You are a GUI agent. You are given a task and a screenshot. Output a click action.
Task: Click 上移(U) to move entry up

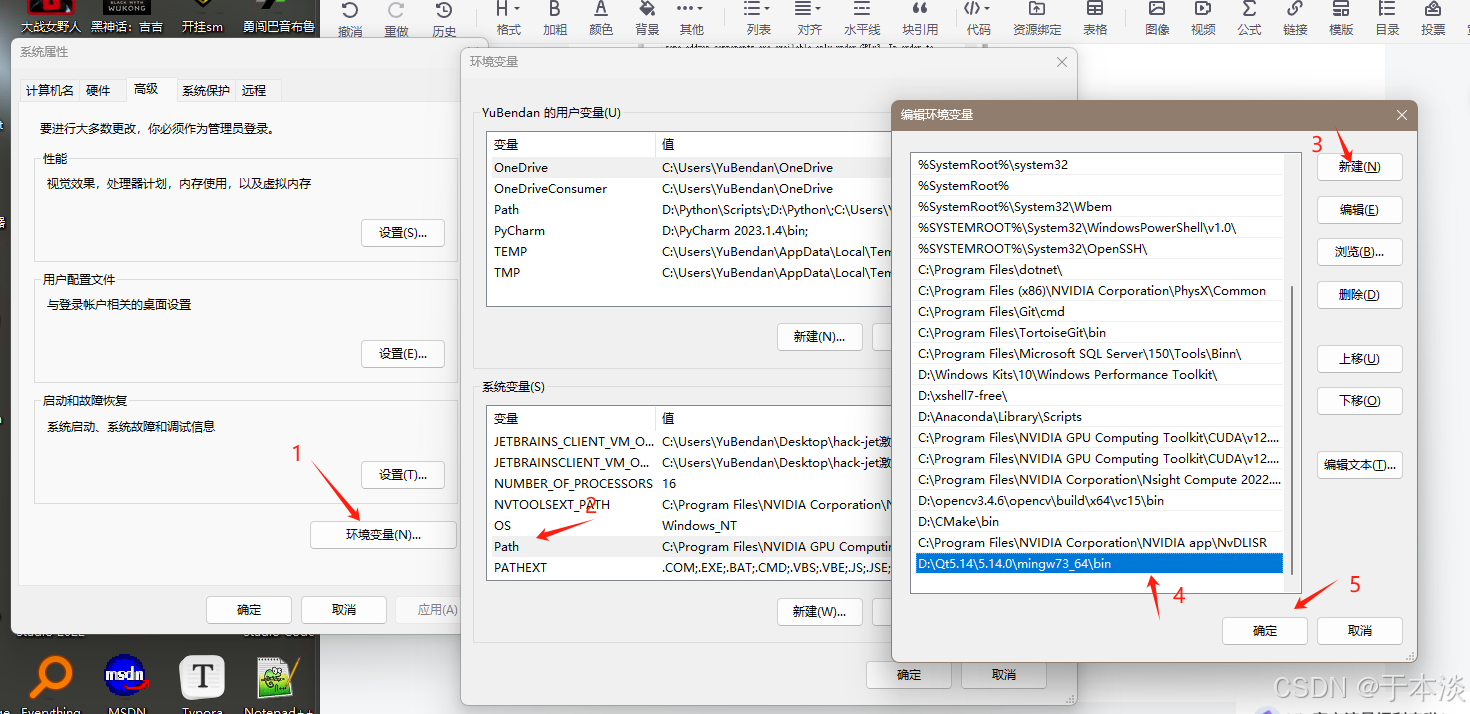pos(1360,359)
